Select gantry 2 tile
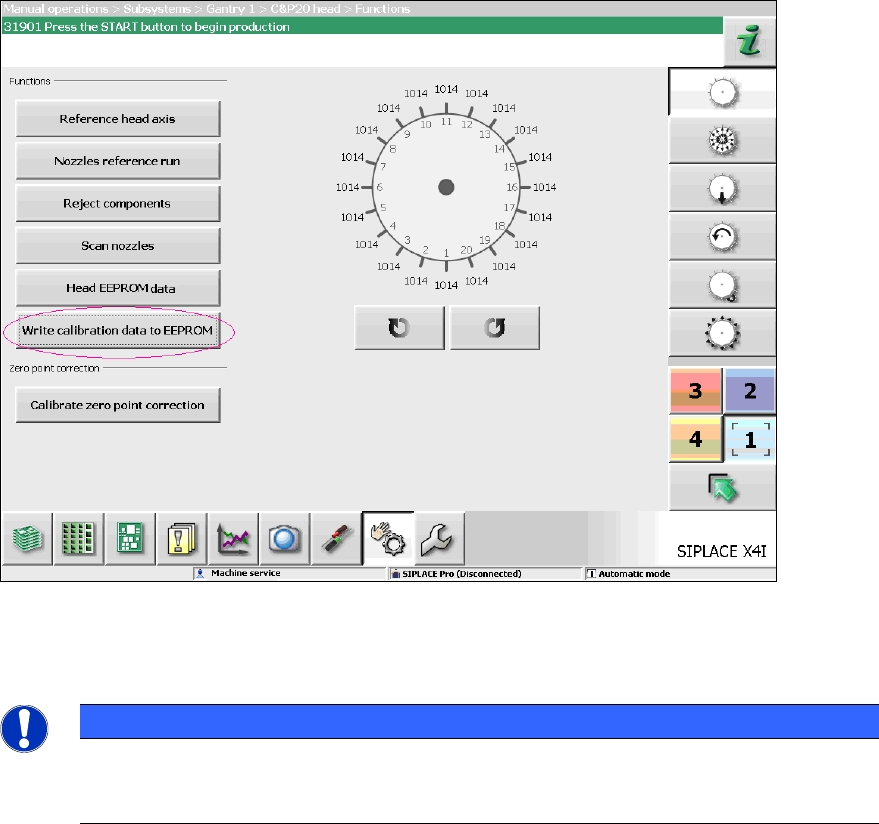This screenshot has width=879, height=824. tap(750, 391)
